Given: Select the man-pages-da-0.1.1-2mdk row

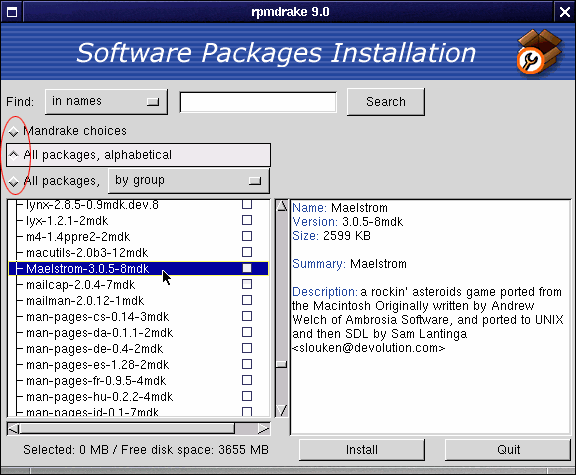Looking at the screenshot, I should pyautogui.click(x=138, y=333).
